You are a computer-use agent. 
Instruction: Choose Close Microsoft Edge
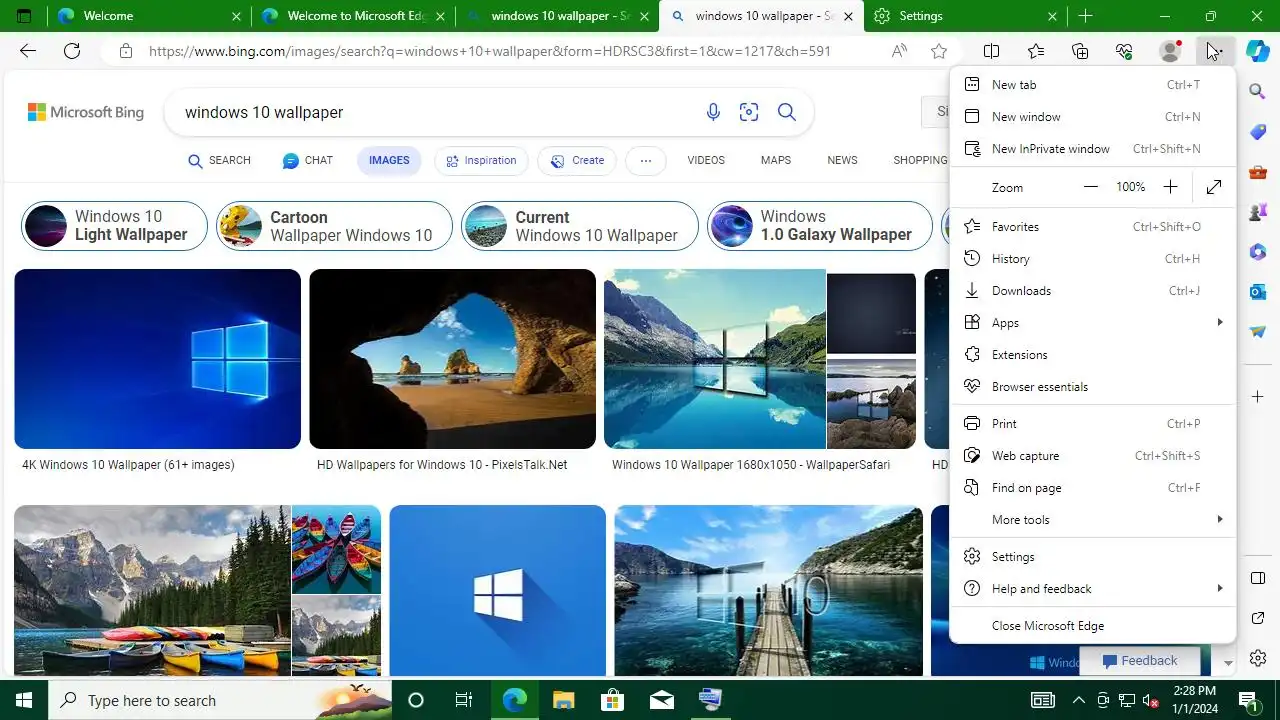coord(1092,626)
